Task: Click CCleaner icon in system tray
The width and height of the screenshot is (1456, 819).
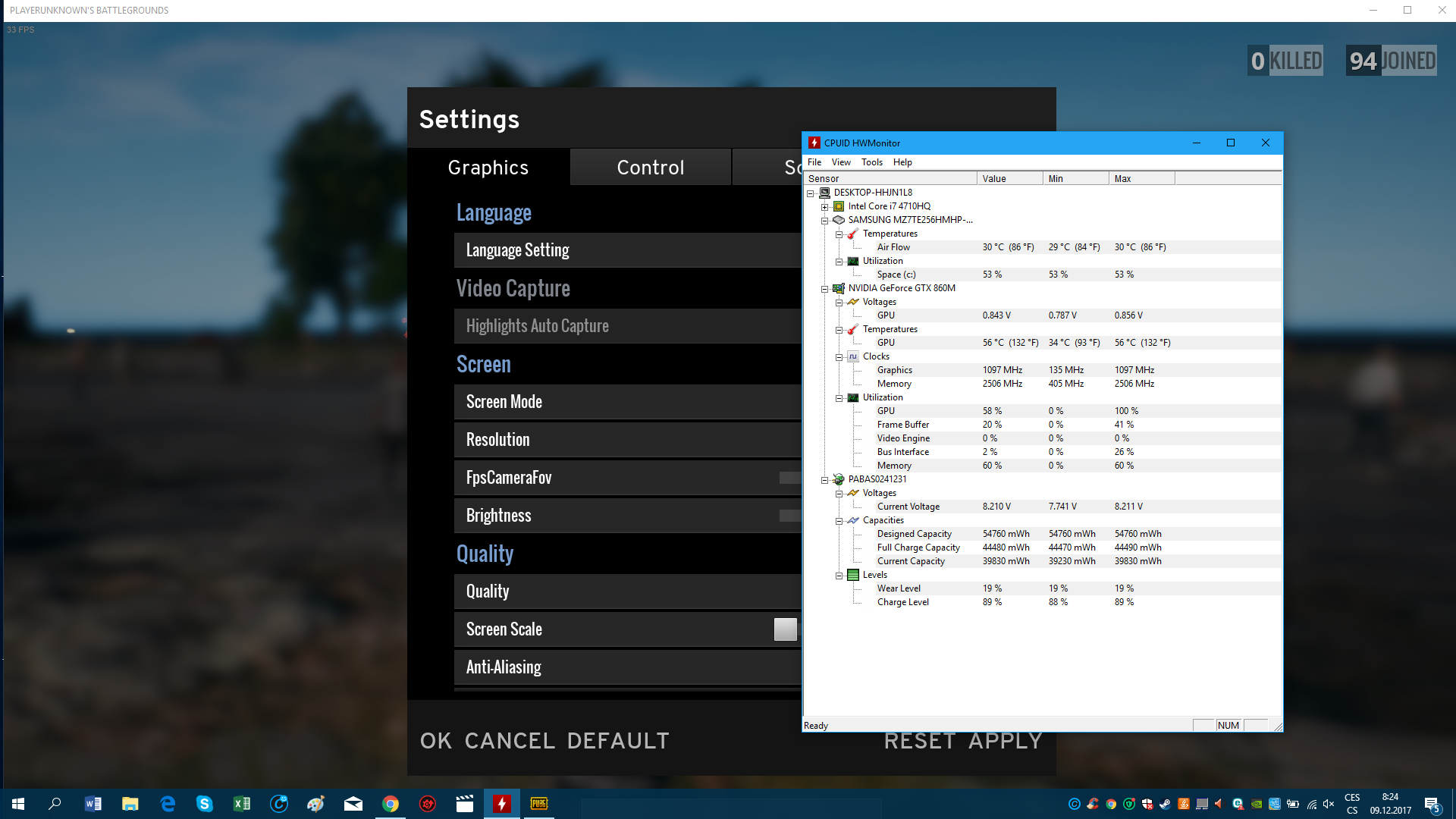Action: 1093,804
